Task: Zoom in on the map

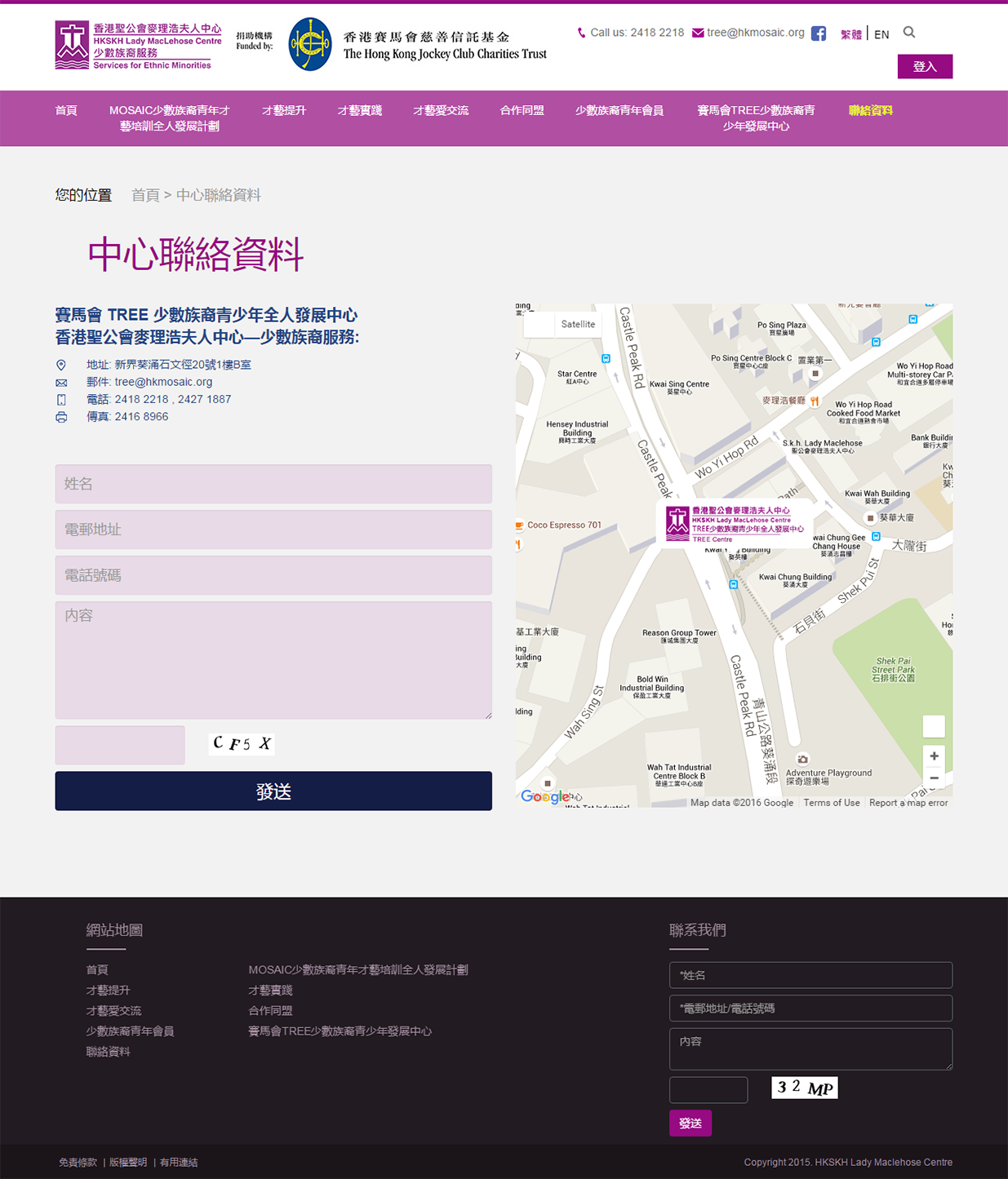Action: (934, 756)
